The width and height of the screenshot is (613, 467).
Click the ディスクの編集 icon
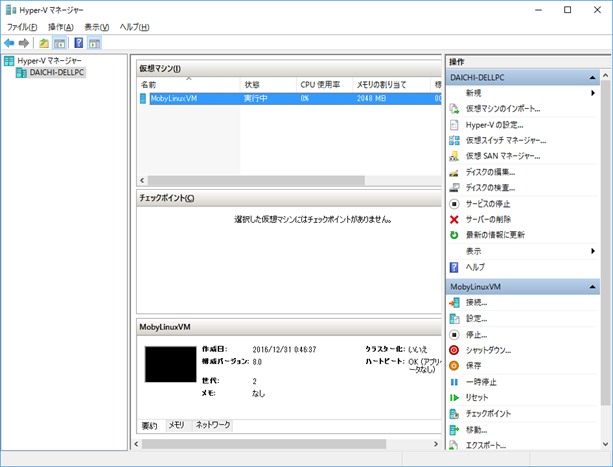tap(454, 172)
